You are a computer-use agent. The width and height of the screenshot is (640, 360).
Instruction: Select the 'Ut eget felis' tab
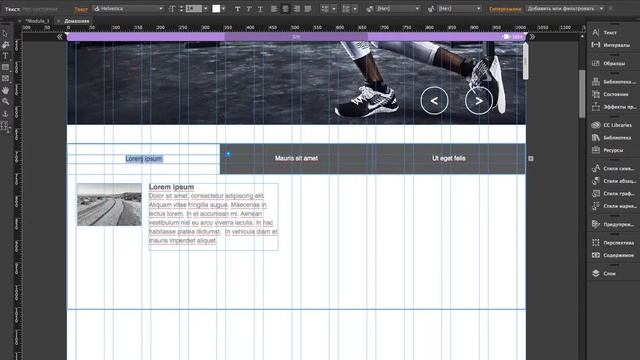[449, 158]
